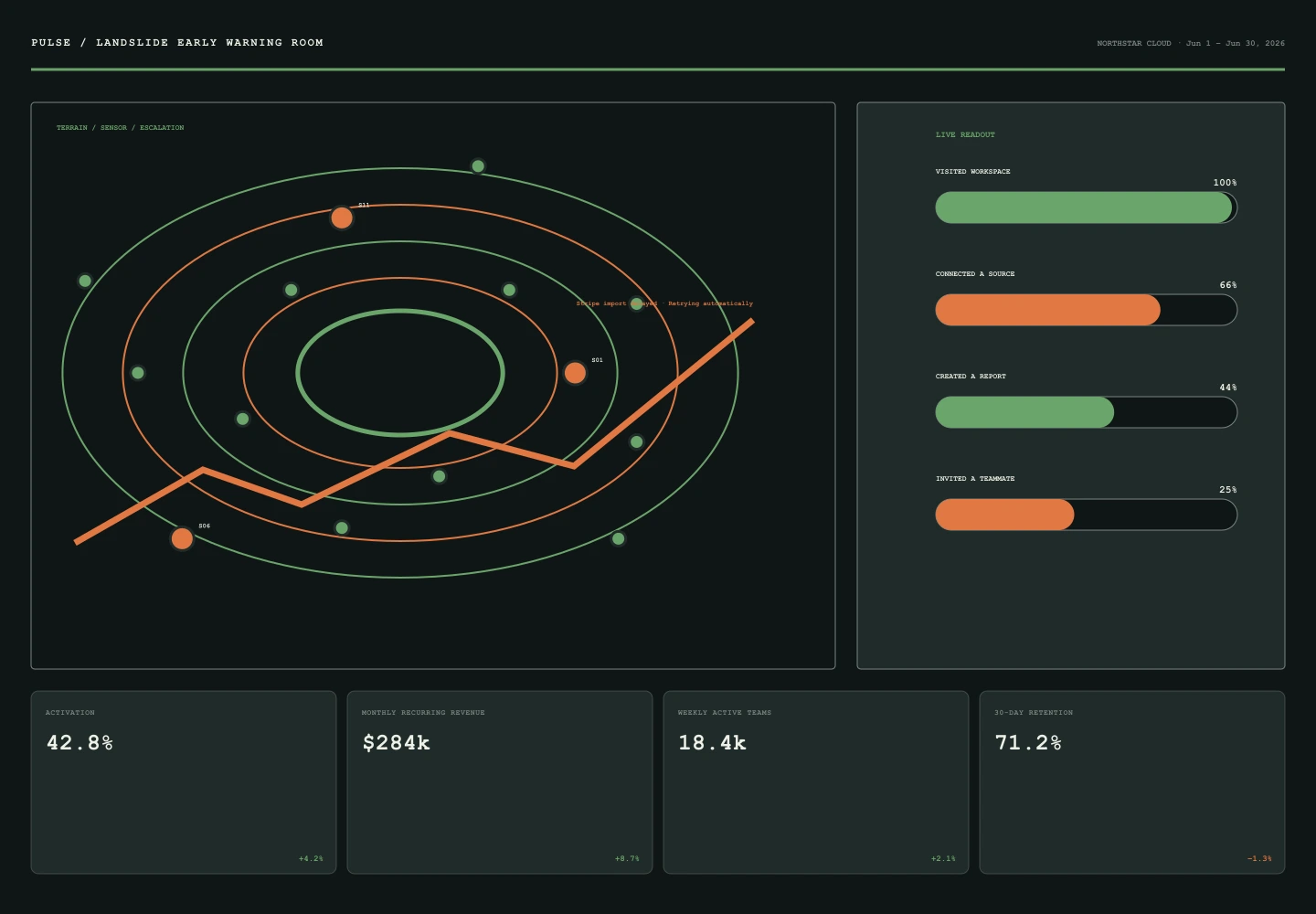Viewport: 1316px width, 914px height.
Task: Click the Created a Report progress bar
Action: pos(1086,412)
